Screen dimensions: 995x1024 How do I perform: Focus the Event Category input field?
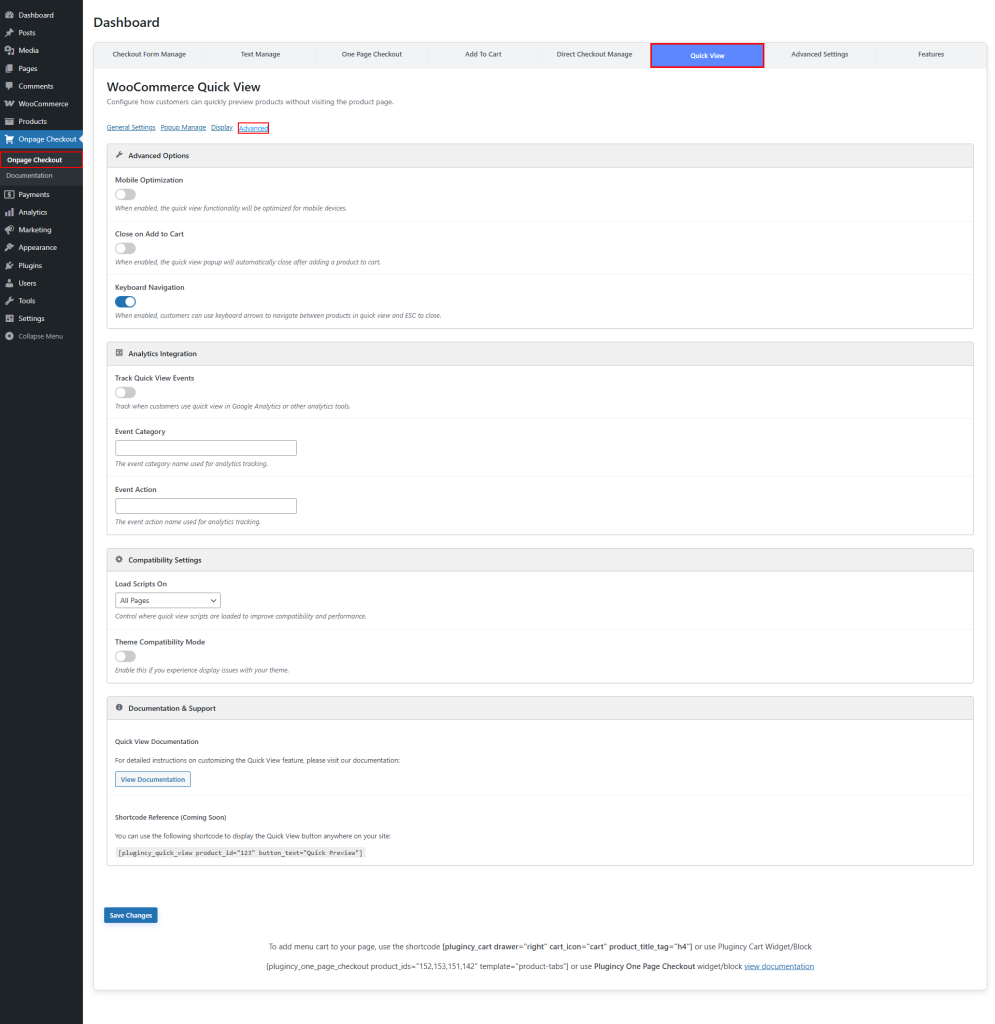[206, 448]
